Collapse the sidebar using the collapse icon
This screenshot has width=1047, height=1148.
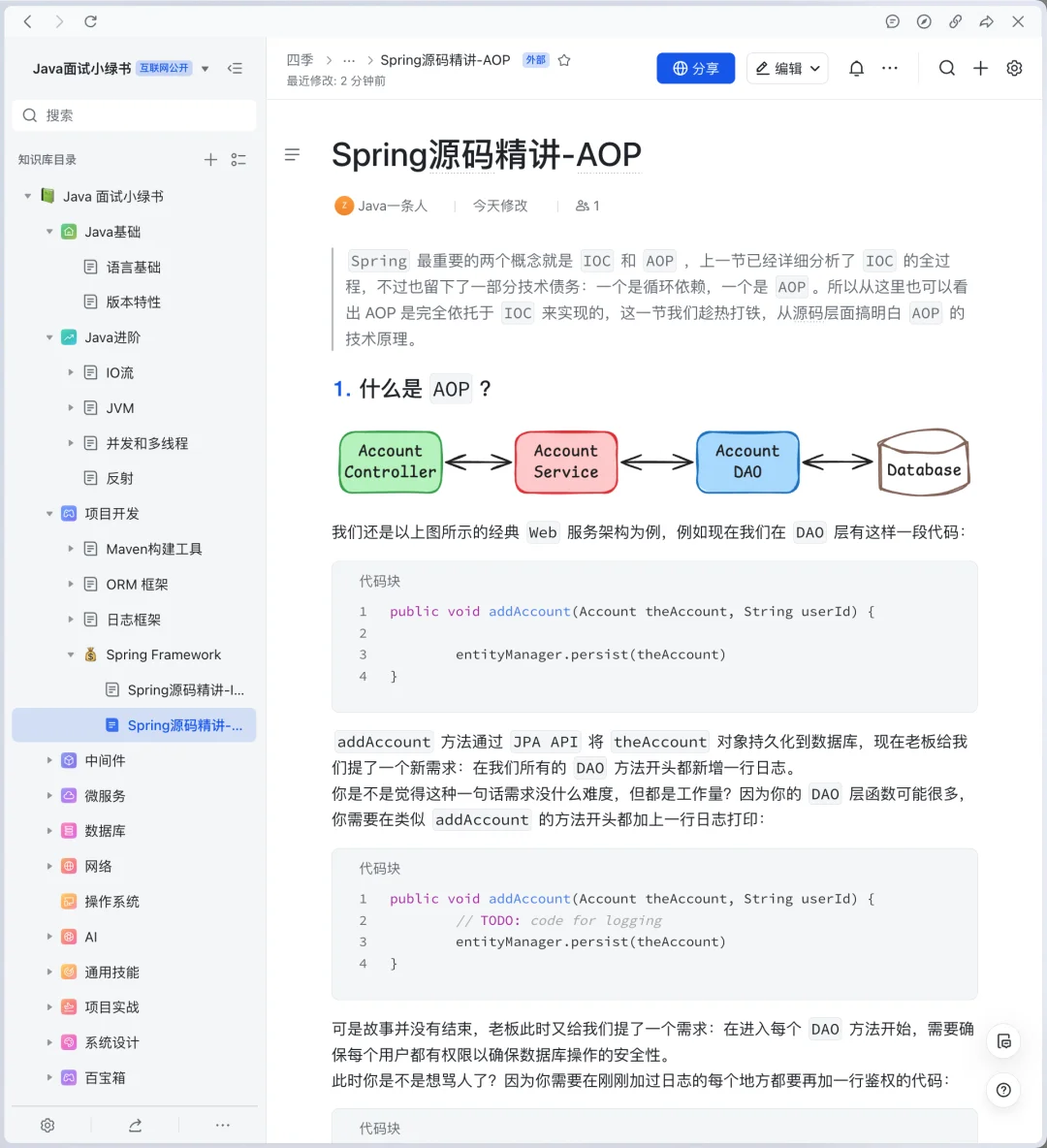[x=236, y=68]
